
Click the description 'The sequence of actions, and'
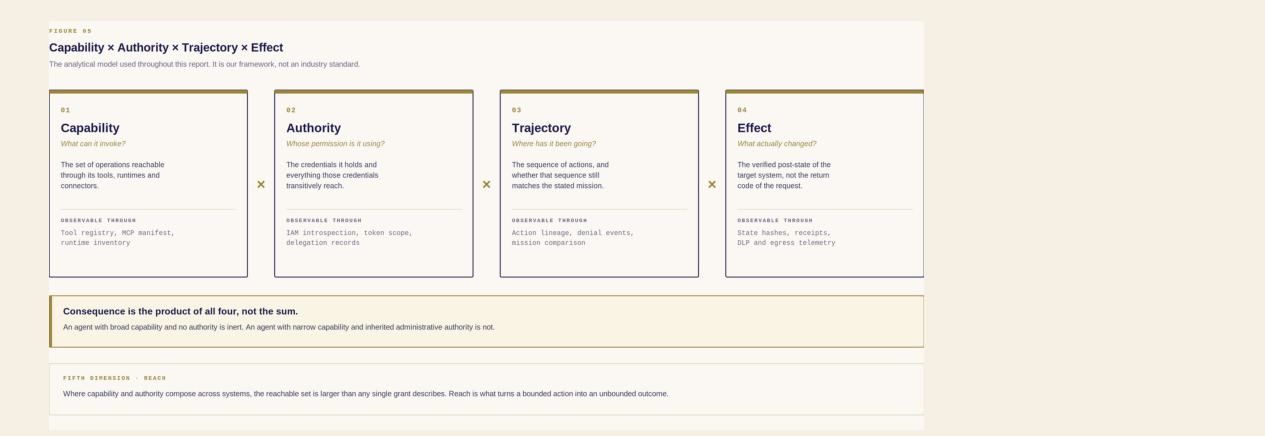[x=560, y=175]
